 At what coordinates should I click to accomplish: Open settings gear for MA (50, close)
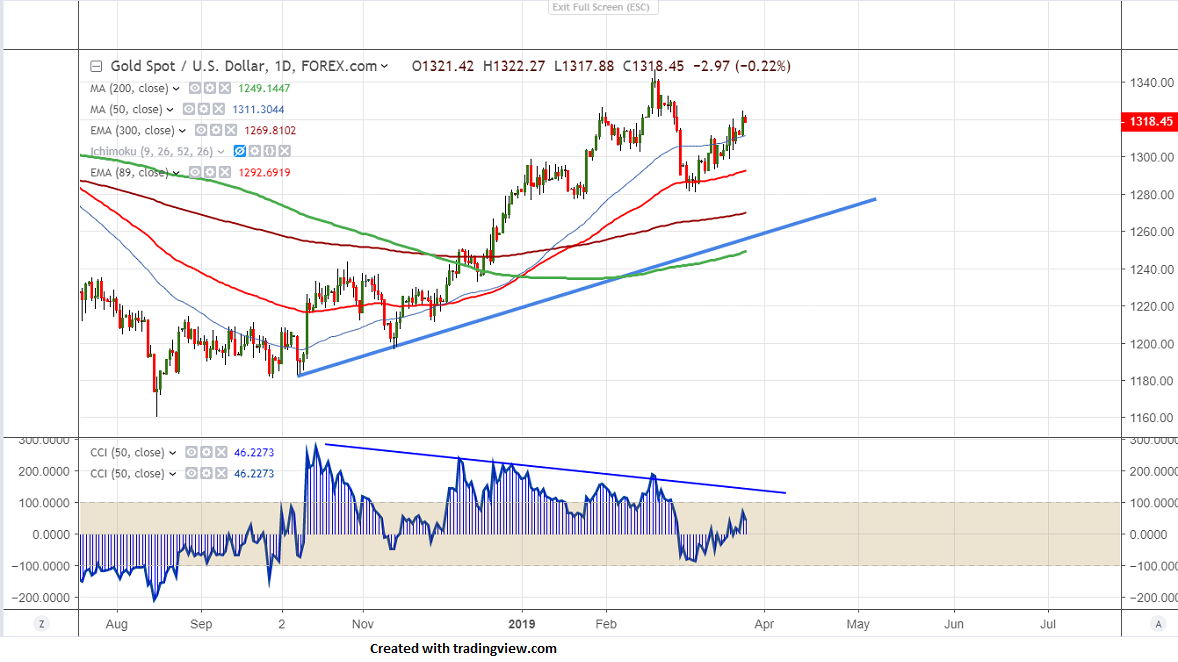pos(204,109)
